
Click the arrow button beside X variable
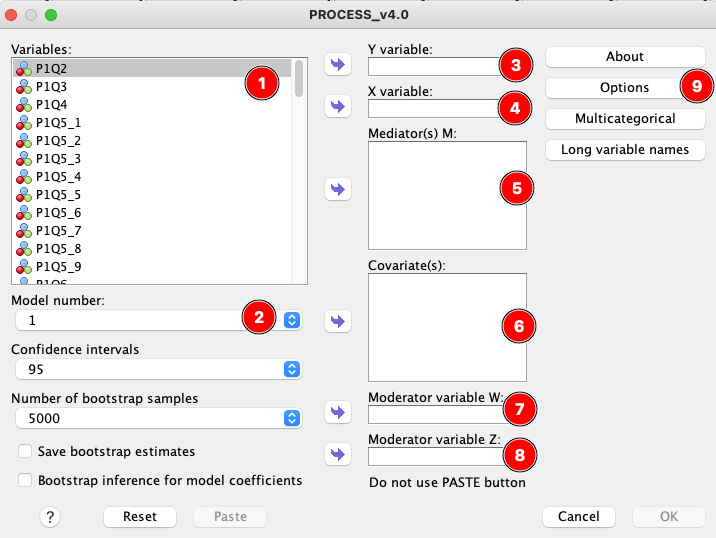point(338,105)
